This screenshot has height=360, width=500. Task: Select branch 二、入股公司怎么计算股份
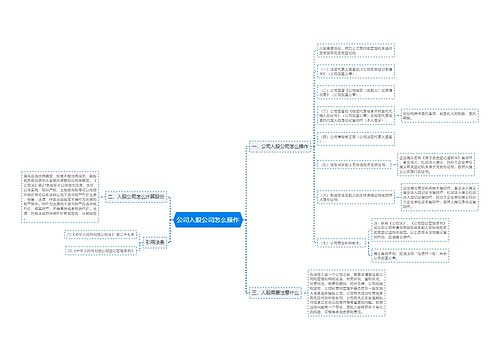coord(136,197)
